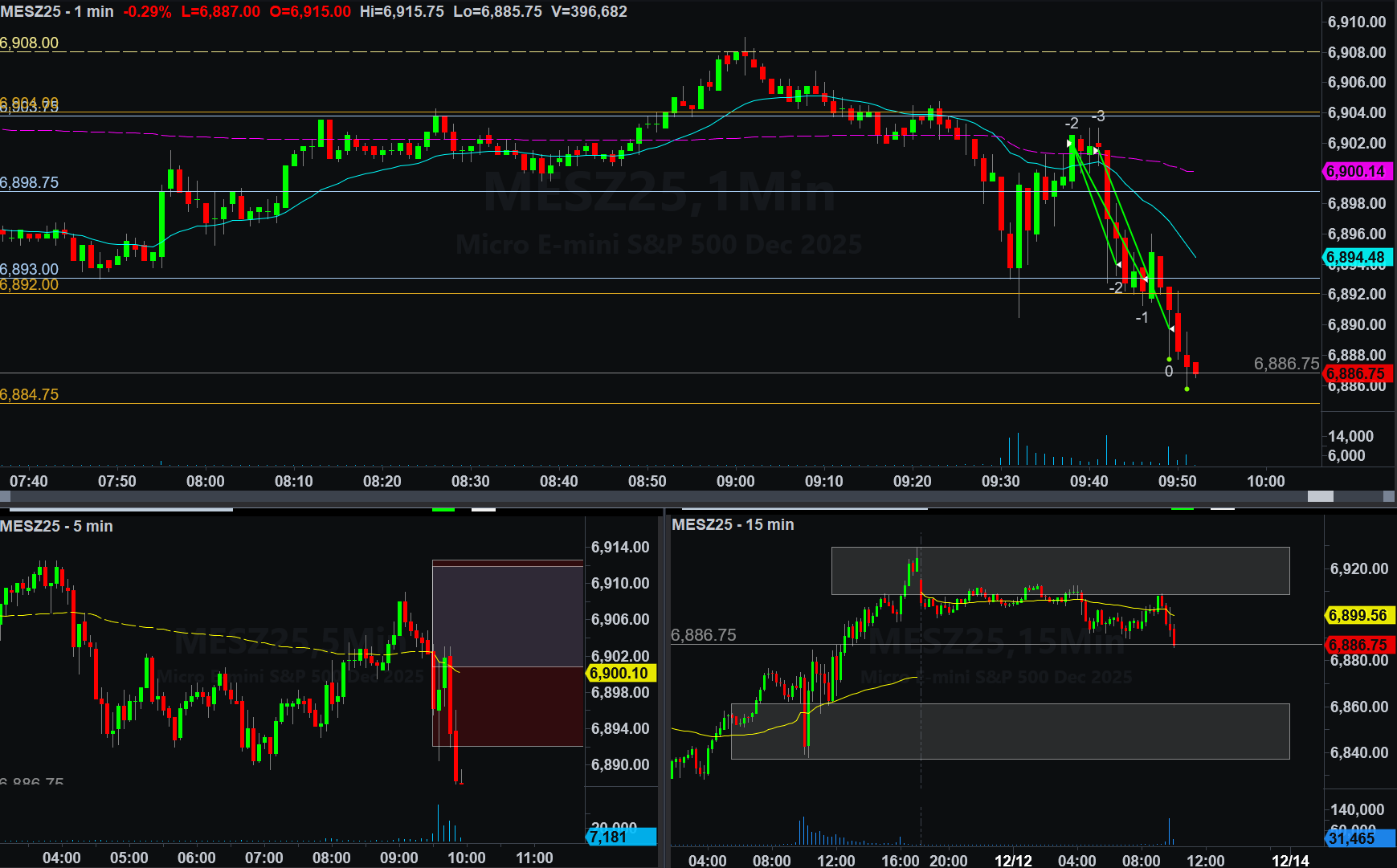The image size is (1397, 868).
Task: Click the scrollbar right end button under the 1 min chart
Action: pos(1389,496)
